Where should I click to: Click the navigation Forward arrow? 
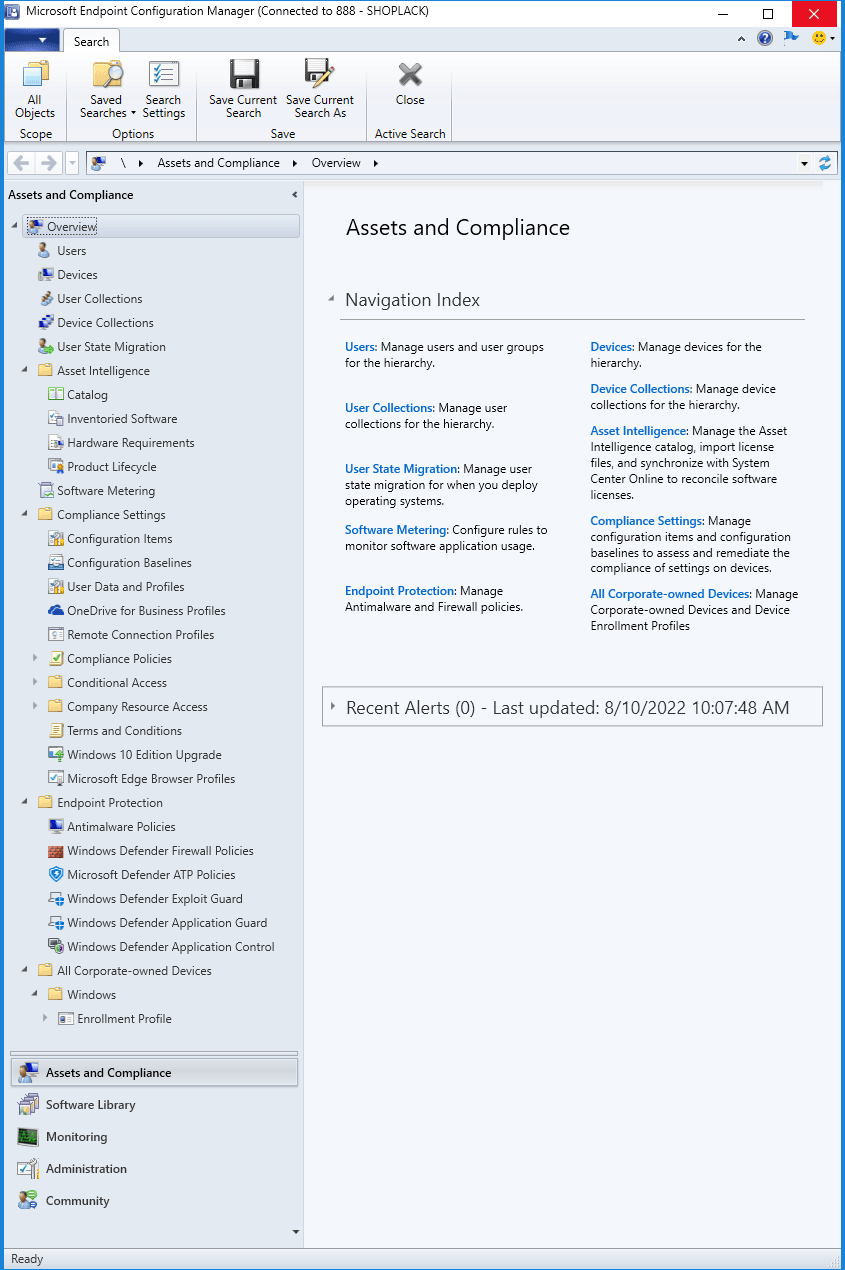pyautogui.click(x=48, y=163)
